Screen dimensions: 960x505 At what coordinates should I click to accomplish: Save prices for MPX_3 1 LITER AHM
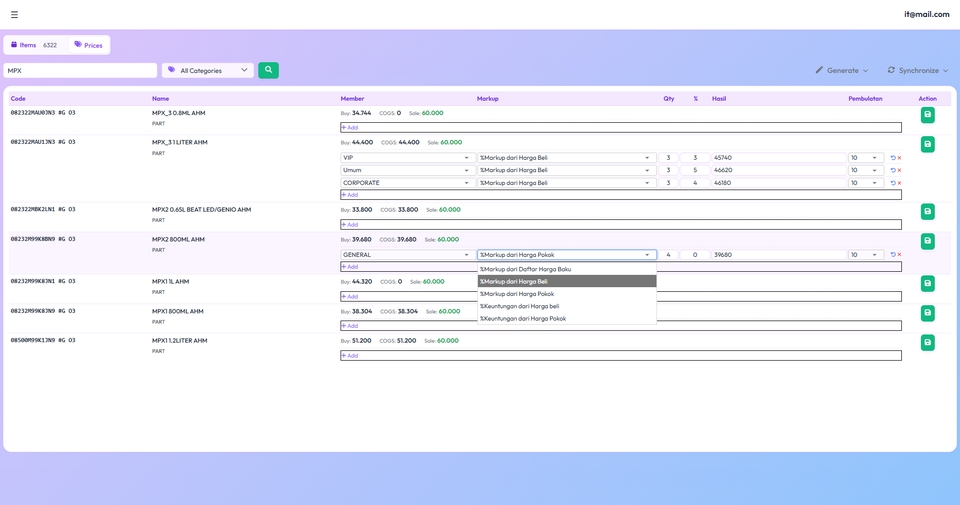[928, 144]
